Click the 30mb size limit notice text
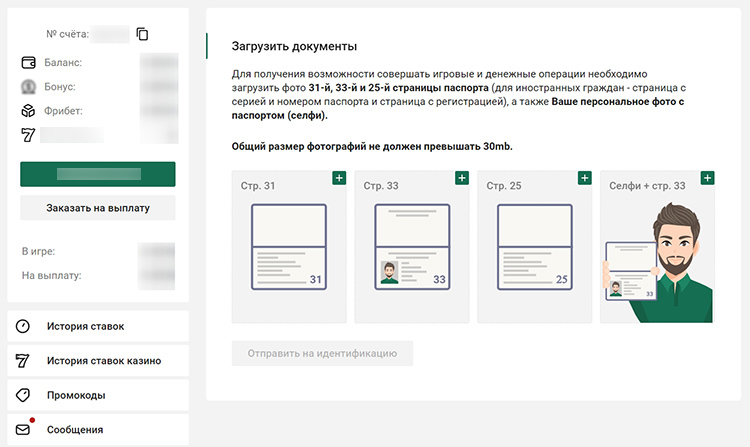The height and width of the screenshot is (447, 750). [x=372, y=147]
